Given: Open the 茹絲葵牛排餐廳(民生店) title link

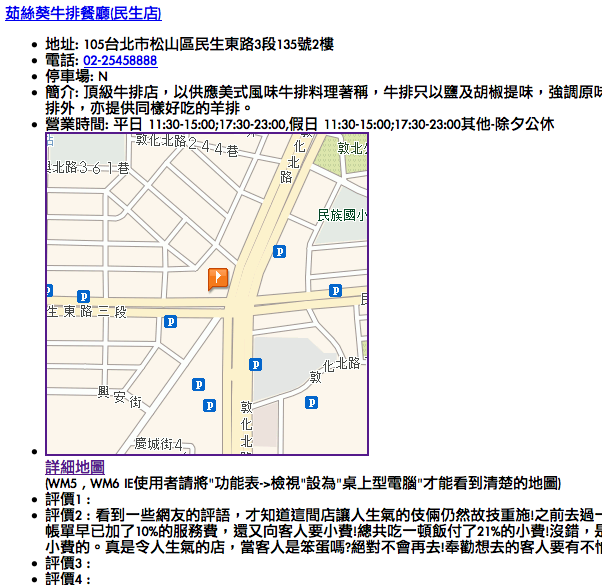Looking at the screenshot, I should pos(83,13).
